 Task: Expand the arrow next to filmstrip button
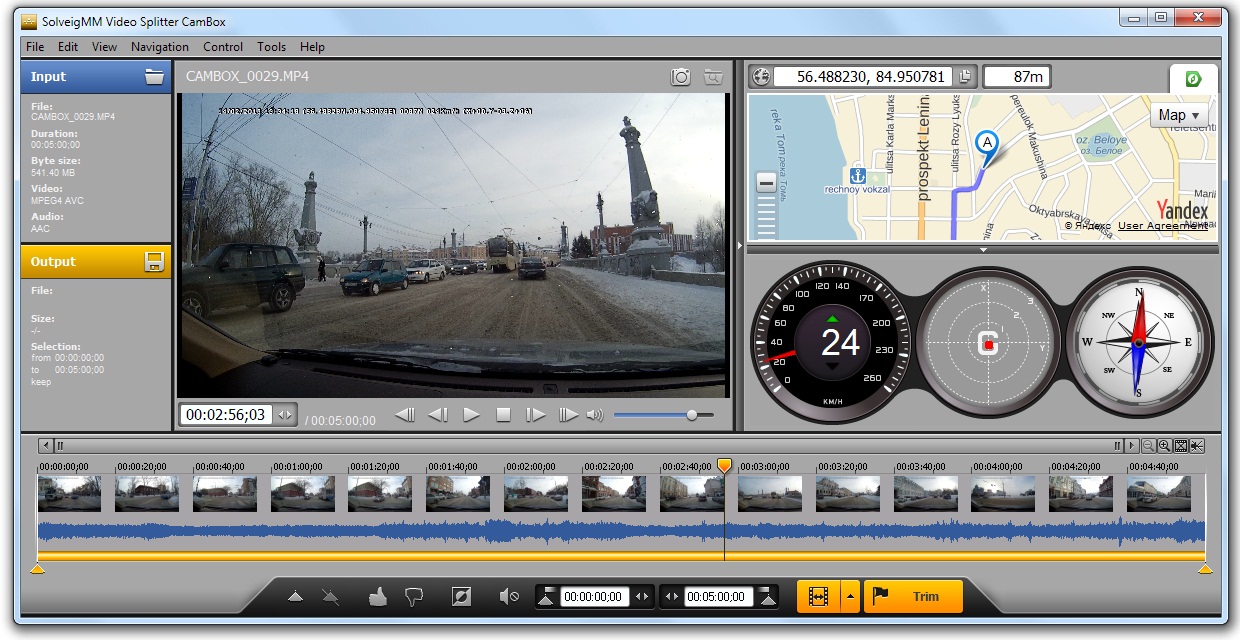(850, 597)
